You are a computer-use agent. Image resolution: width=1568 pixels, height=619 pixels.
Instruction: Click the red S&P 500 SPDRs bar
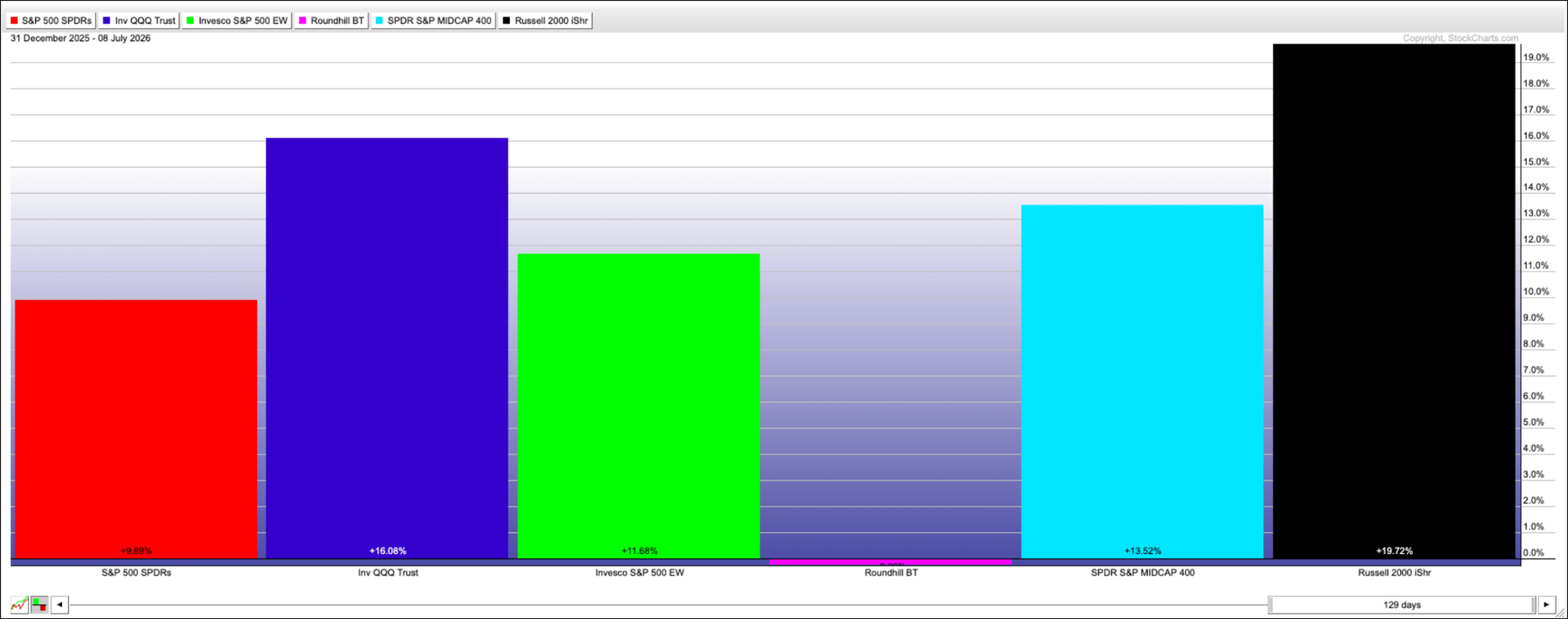[136, 429]
